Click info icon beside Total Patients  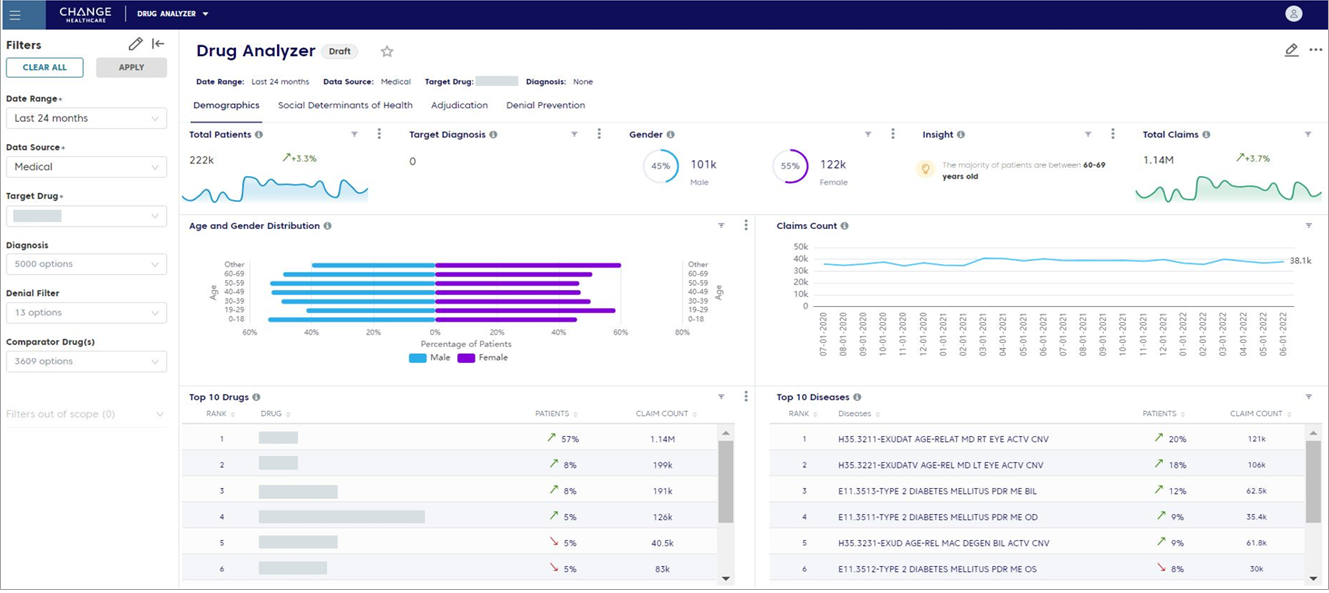coord(259,135)
